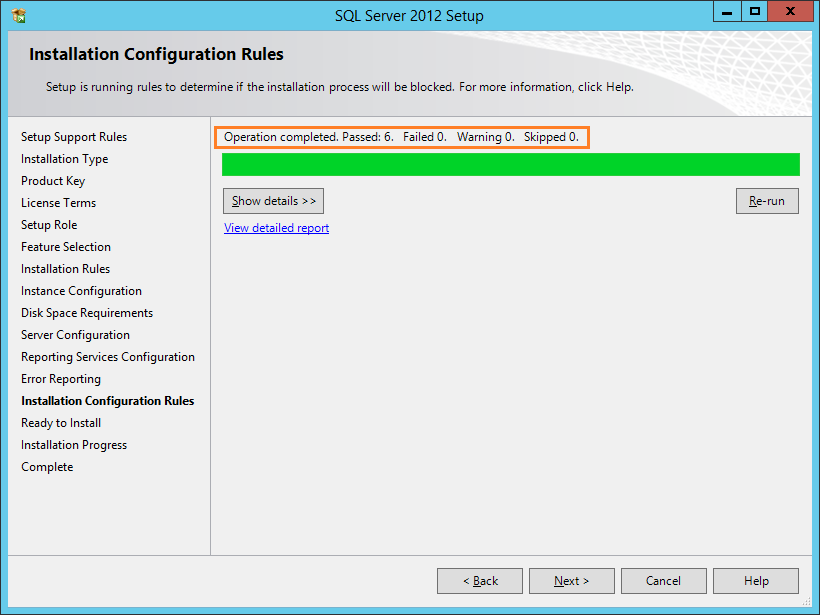The height and width of the screenshot is (615, 820).
Task: Select Disk Space Requirements step
Action: click(x=86, y=313)
